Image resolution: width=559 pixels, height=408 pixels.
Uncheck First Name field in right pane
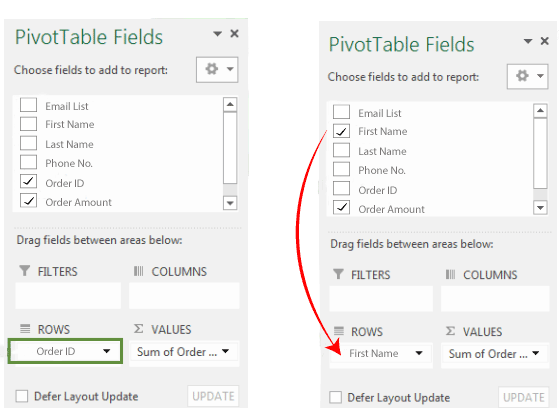click(x=342, y=131)
